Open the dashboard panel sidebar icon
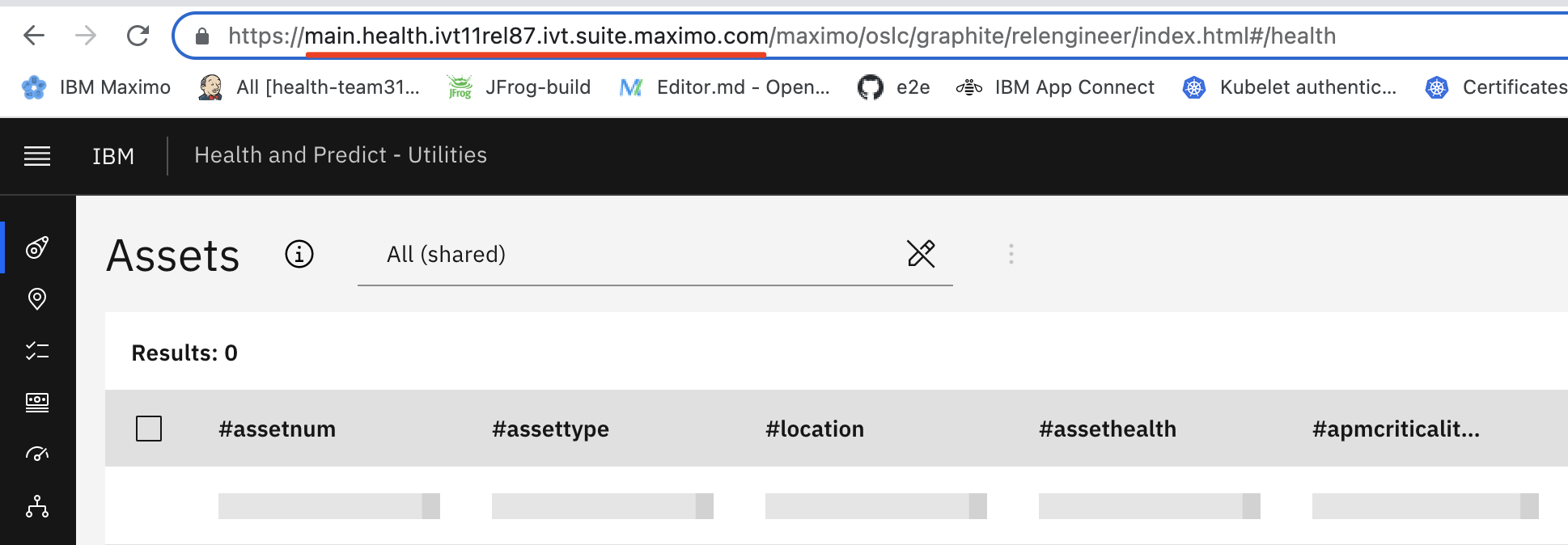The height and width of the screenshot is (545, 1568). coord(37,402)
